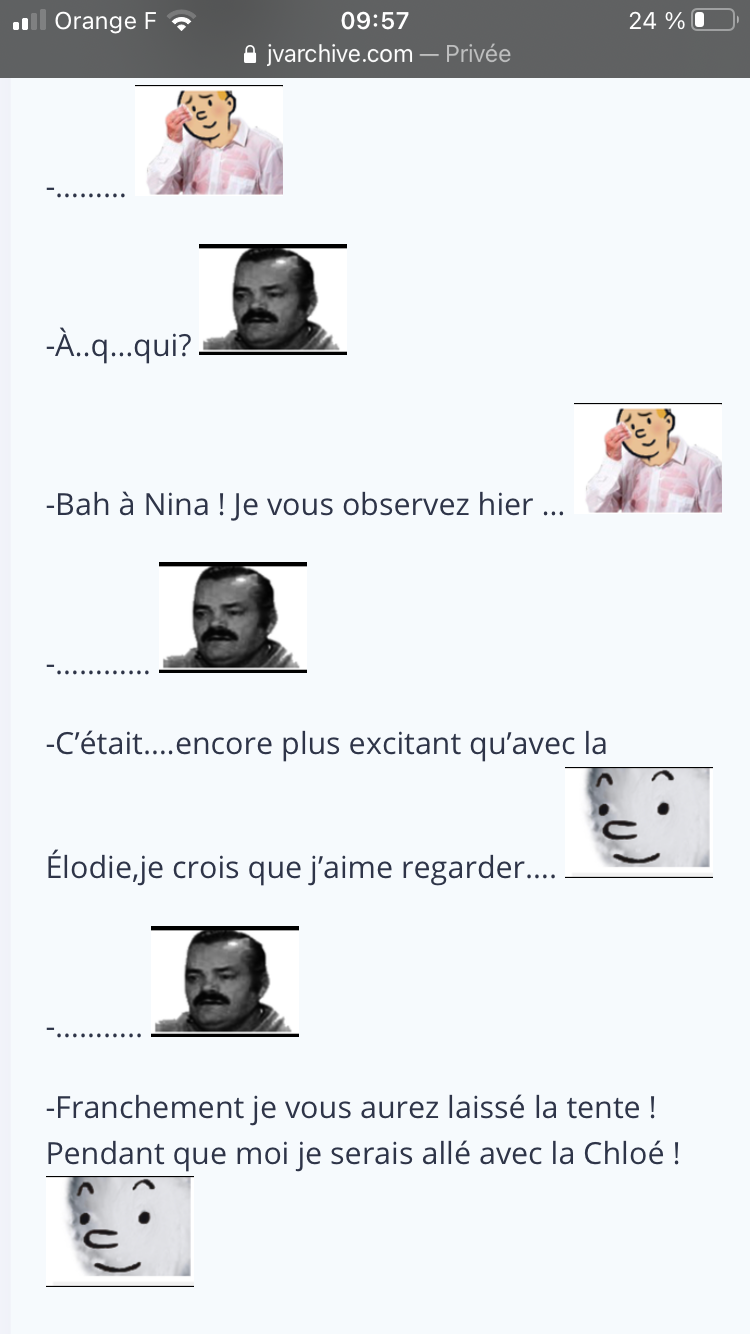Open the mustached man sticker beside 'À..q...qui?'

[273, 299]
